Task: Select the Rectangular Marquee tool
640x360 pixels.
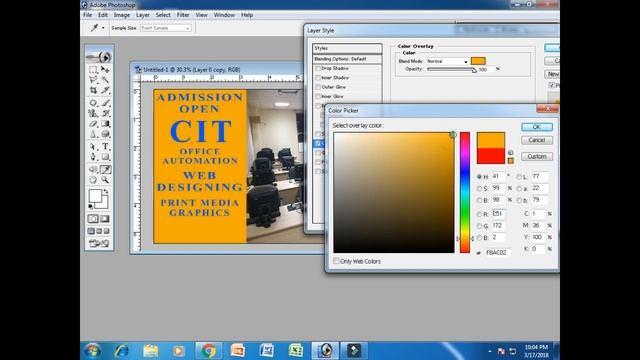Action: tap(93, 69)
